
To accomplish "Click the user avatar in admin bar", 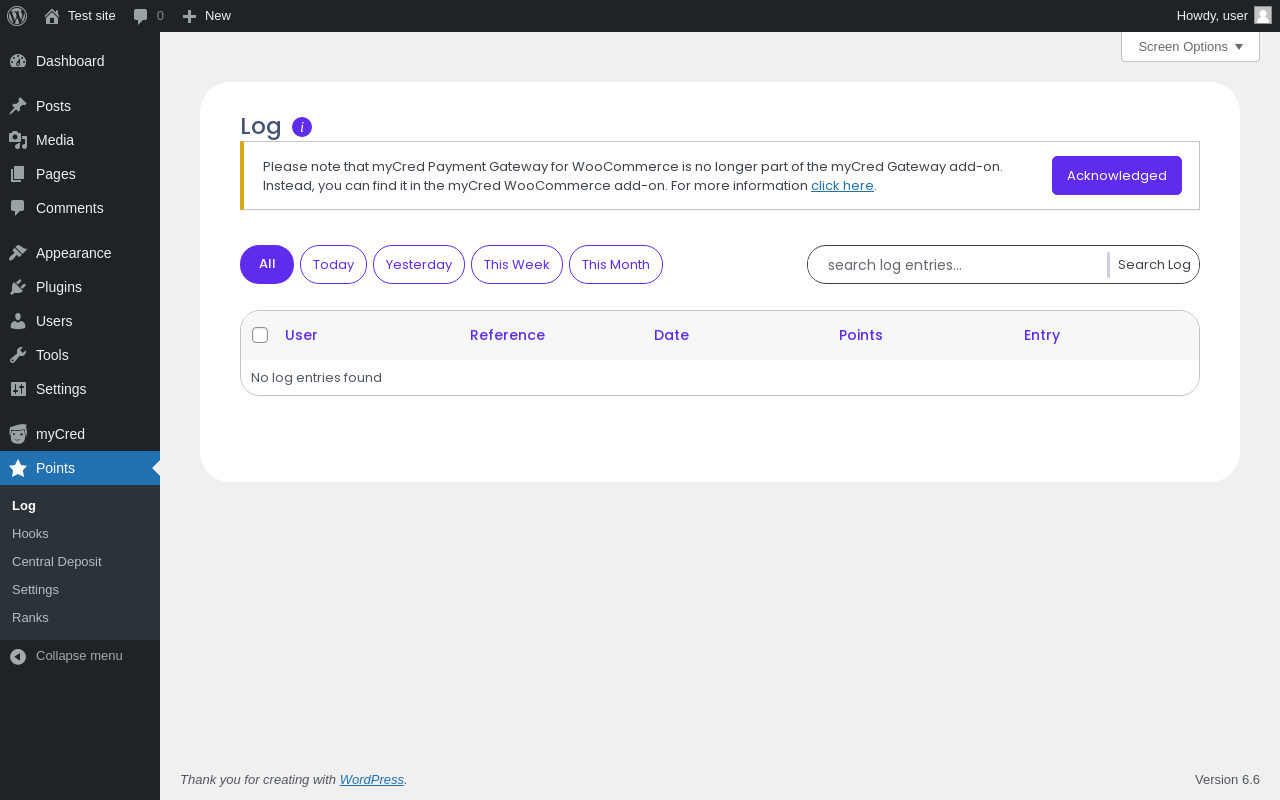I will [1263, 15].
